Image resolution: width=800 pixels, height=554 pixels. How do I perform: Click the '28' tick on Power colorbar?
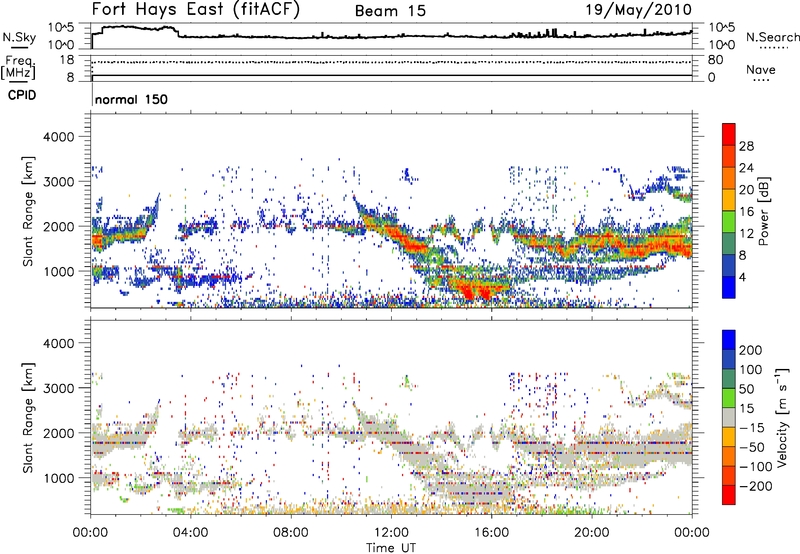pos(746,146)
